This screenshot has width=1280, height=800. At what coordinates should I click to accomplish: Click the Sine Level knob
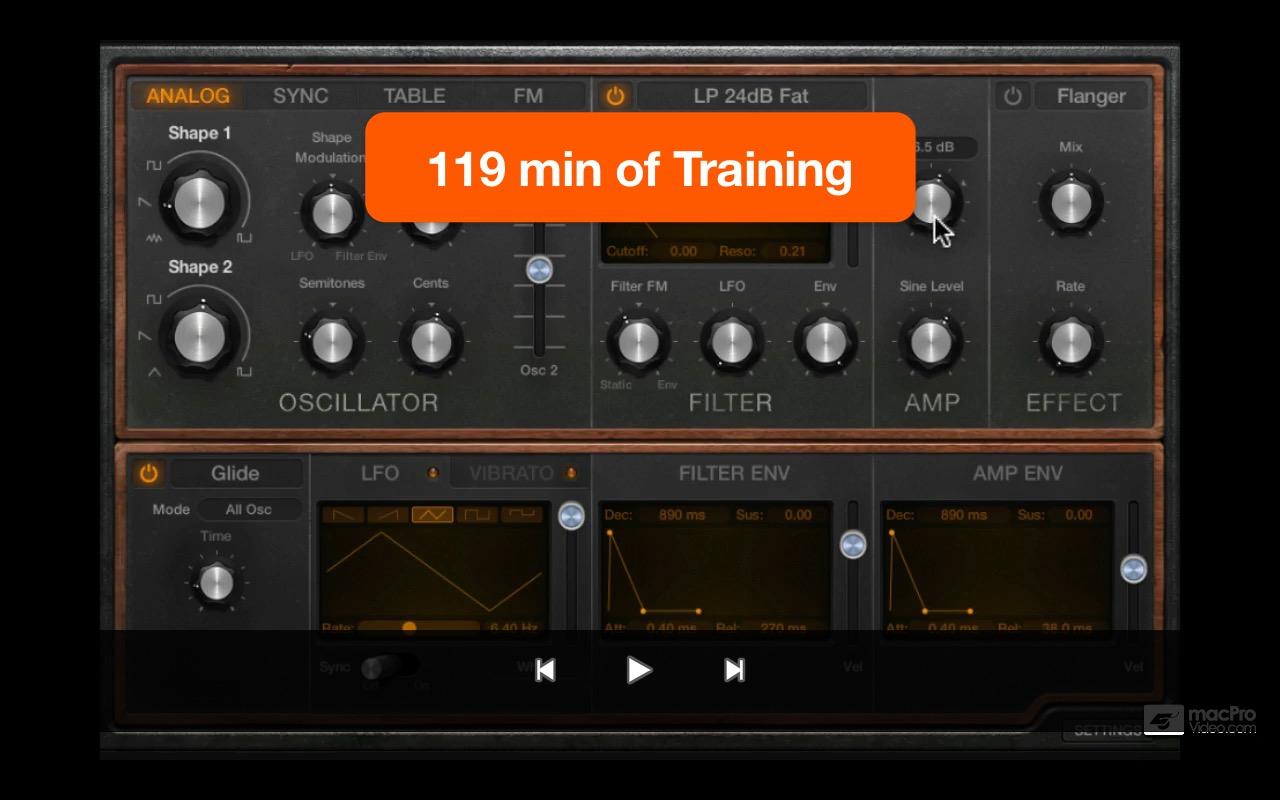(931, 342)
